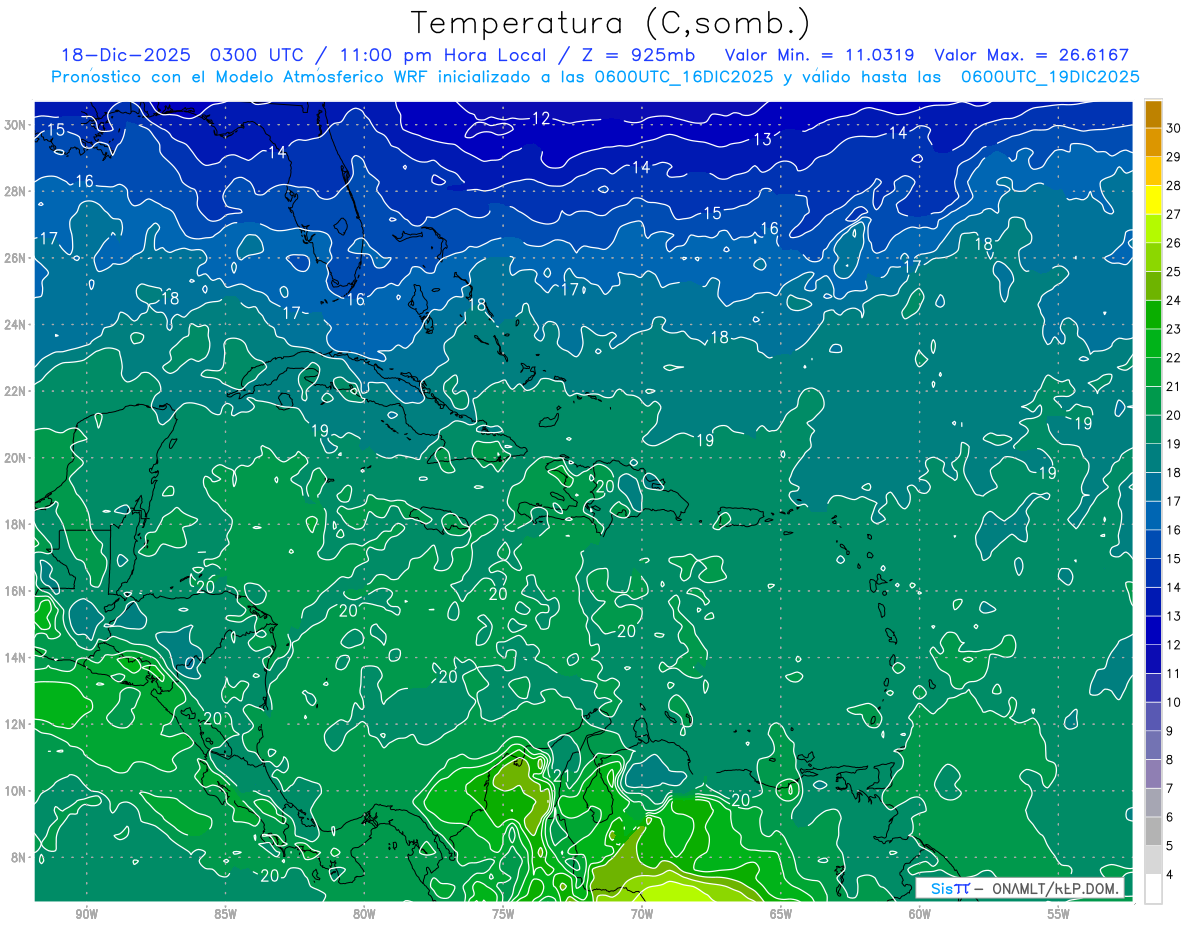Click the colorbar scale label 30
1200x927 pixels.
pos(1174,128)
